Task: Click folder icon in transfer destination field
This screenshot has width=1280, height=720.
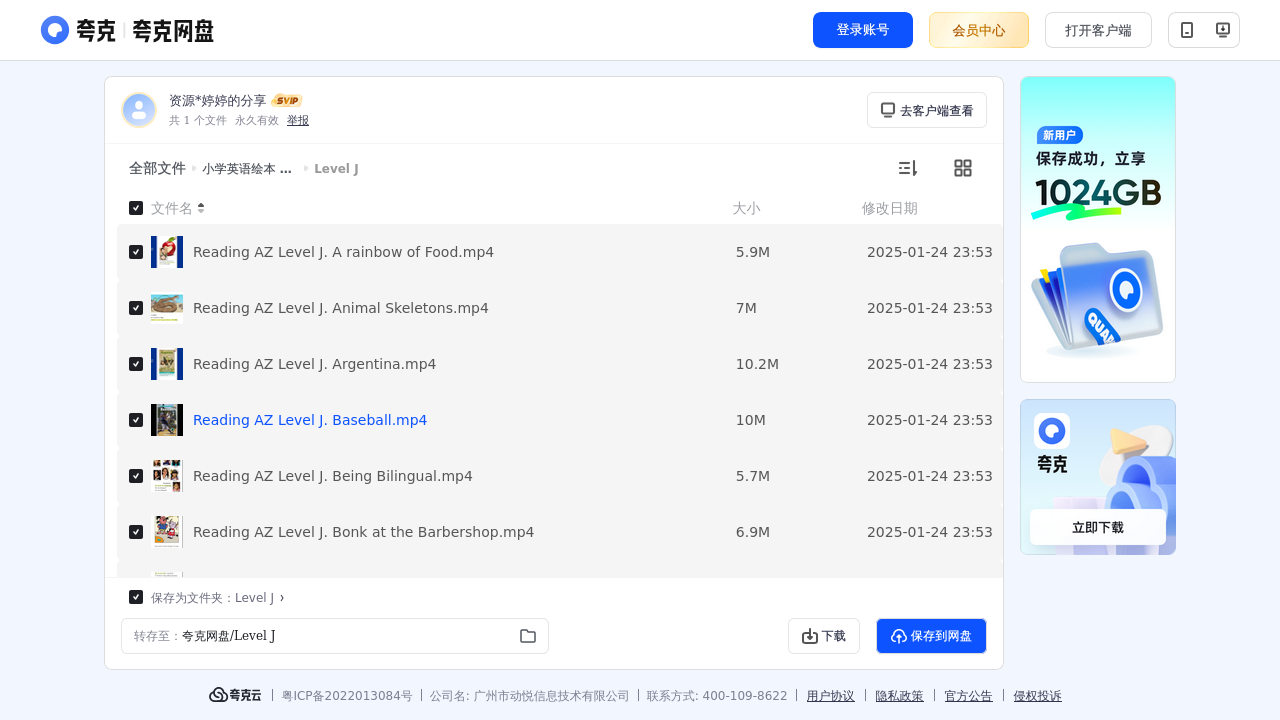Action: pos(528,636)
